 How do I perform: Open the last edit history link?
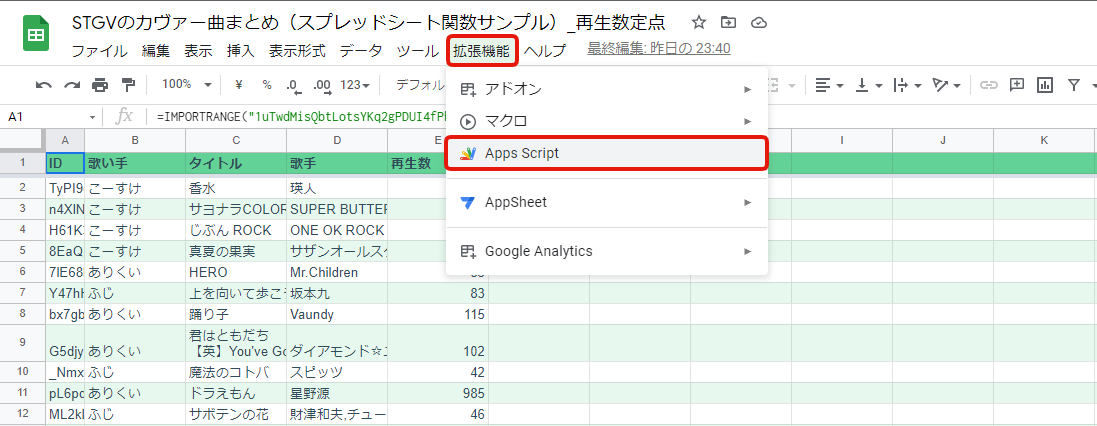(x=658, y=48)
